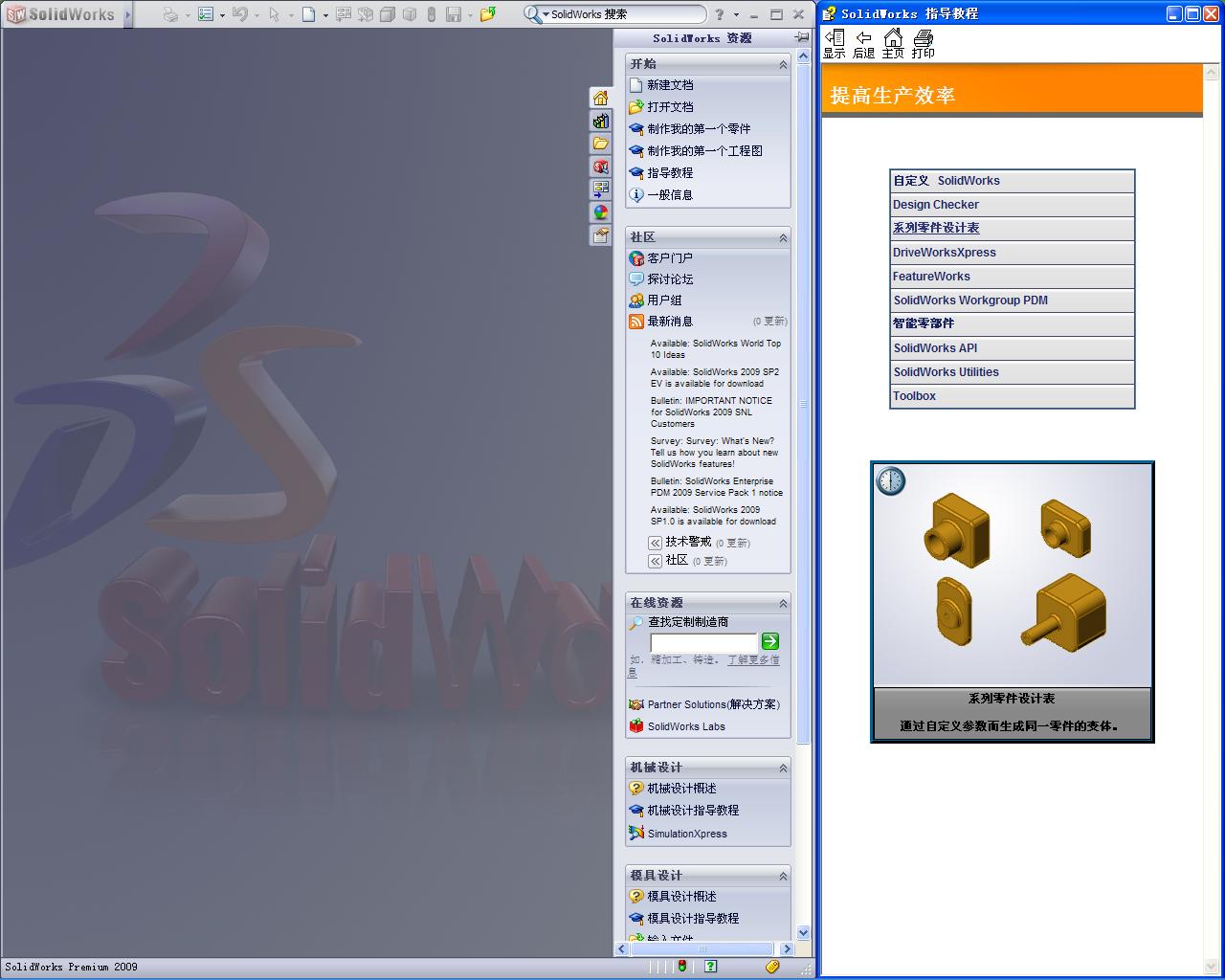Open 制作我的第一个工程图 tutorial
This screenshot has width=1225, height=980.
pos(704,151)
